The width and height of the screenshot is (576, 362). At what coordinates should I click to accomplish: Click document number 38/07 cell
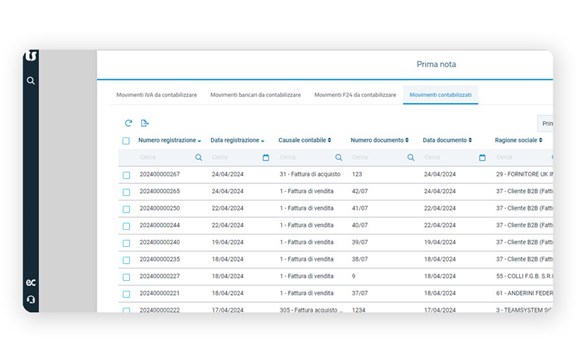tap(360, 259)
